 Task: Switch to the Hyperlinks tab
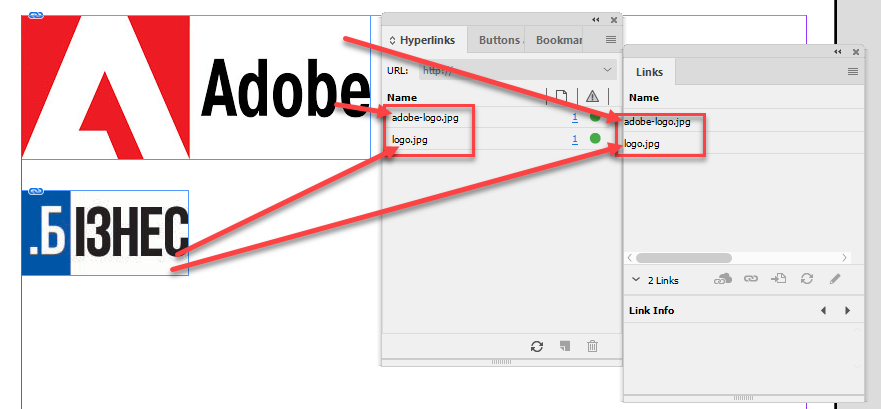(x=425, y=40)
